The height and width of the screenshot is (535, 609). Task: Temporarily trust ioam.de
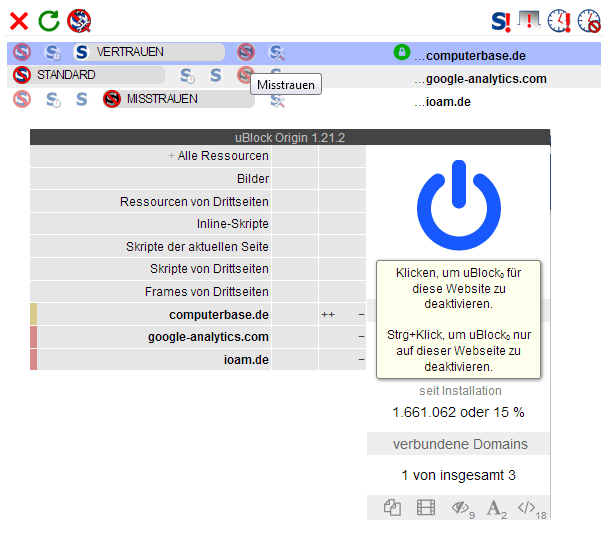pyautogui.click(x=53, y=100)
